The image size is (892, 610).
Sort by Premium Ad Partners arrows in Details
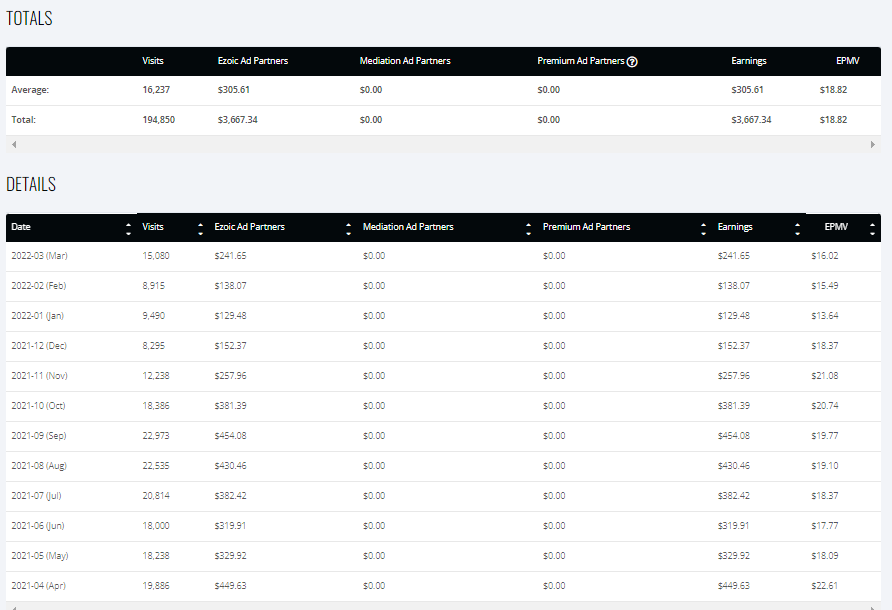click(704, 229)
